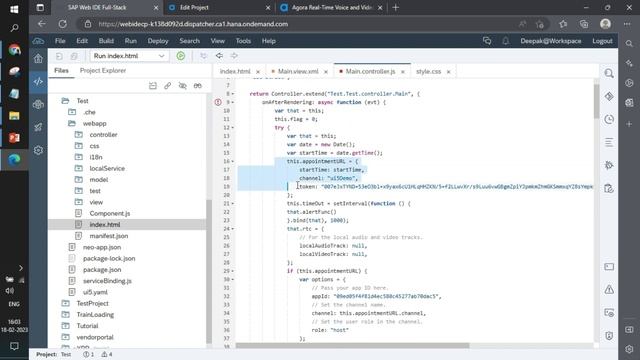640x360 pixels.
Task: Select the Development code editor perspective icon
Action: click(x=38, y=81)
